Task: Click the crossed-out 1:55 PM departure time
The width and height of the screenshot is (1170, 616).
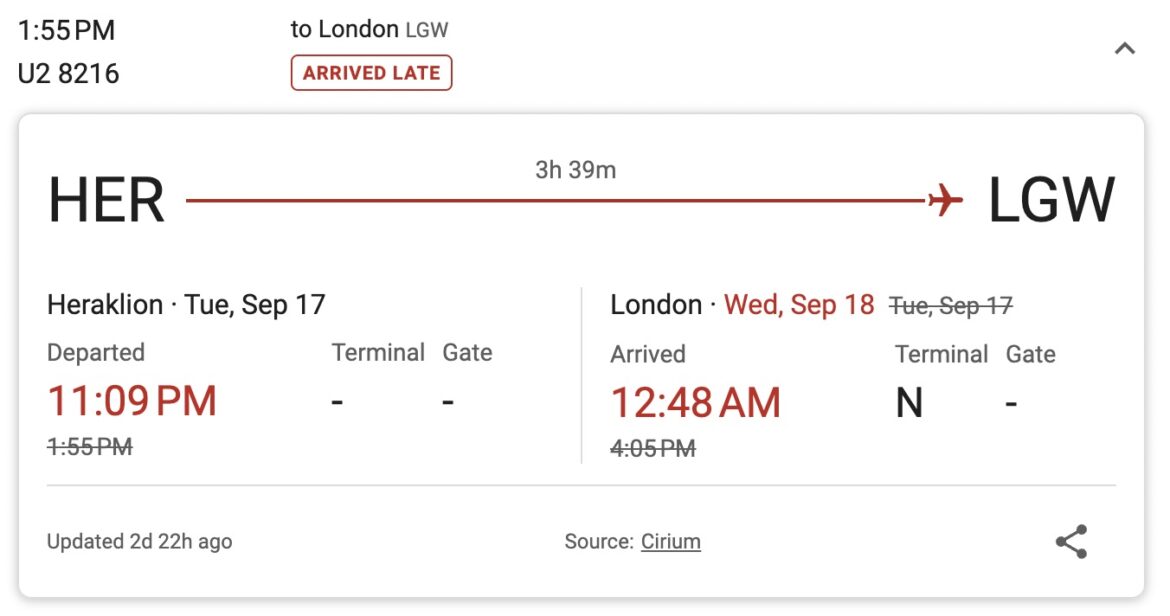Action: click(90, 447)
